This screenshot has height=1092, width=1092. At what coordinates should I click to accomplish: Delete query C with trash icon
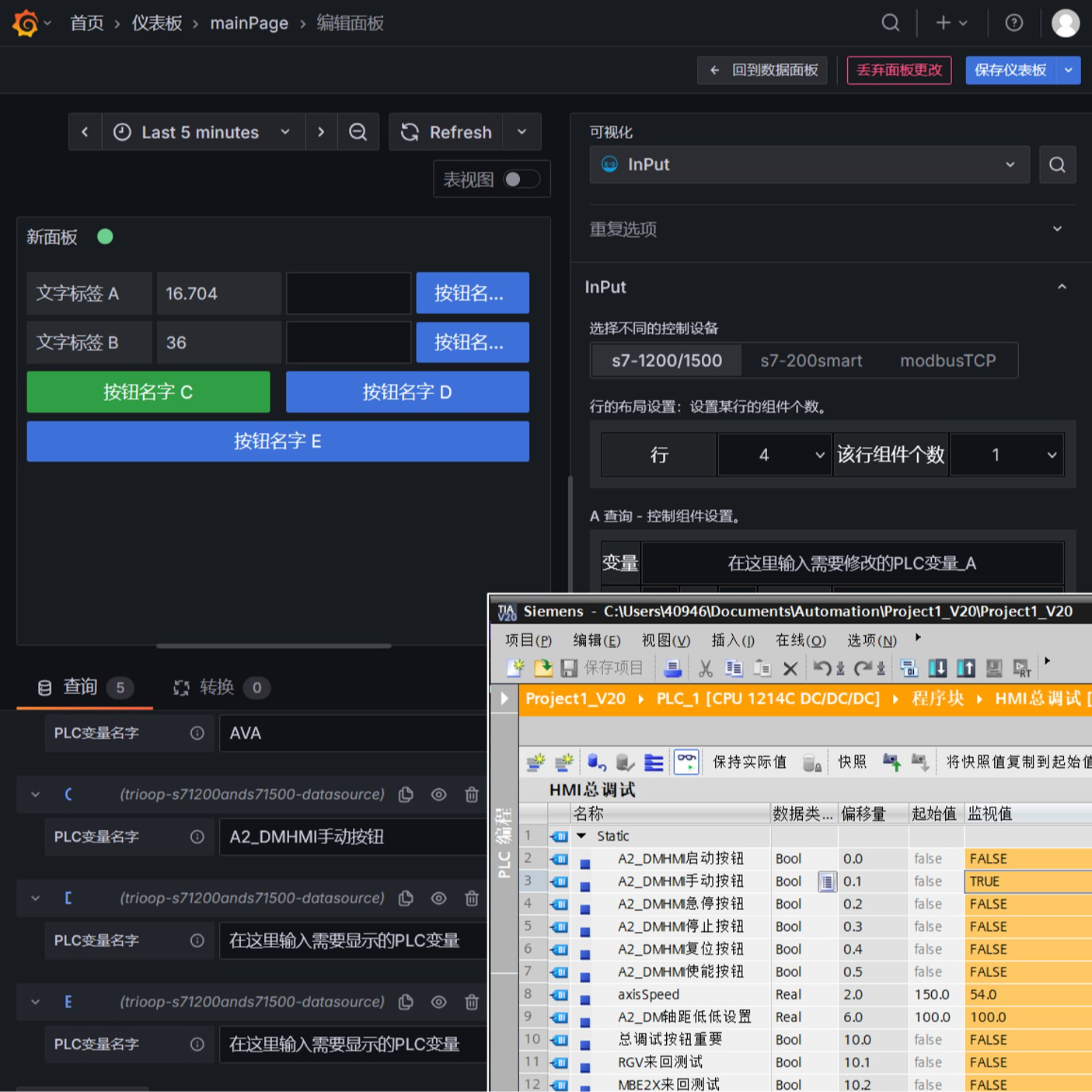472,794
